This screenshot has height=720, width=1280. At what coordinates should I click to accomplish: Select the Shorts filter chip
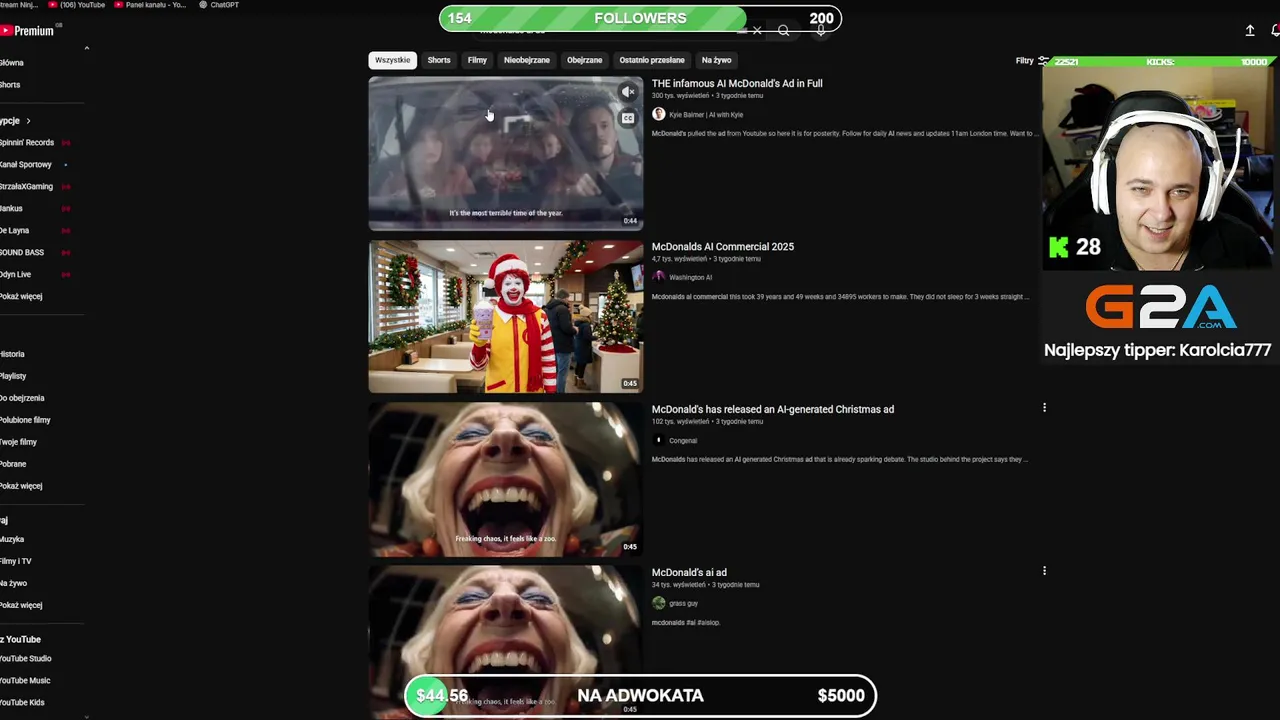coord(439,60)
